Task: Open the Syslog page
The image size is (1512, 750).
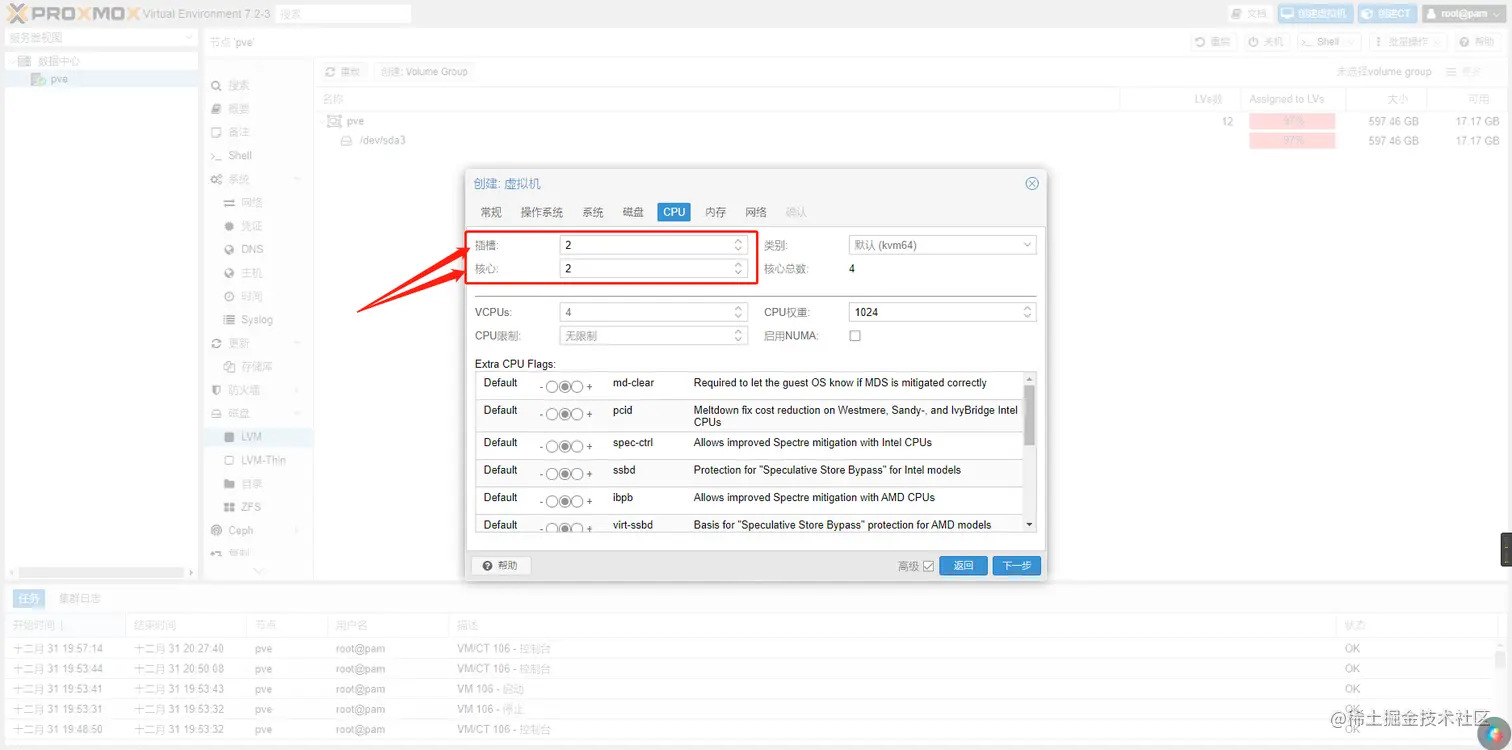Action: pyautogui.click(x=256, y=320)
